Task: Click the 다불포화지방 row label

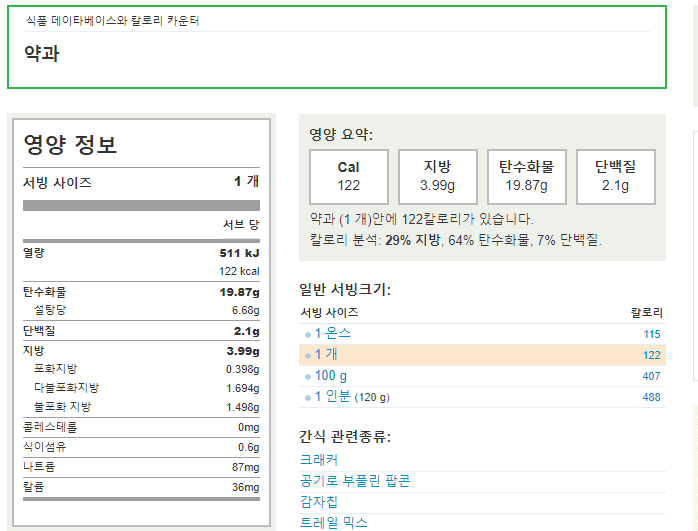Action: pyautogui.click(x=66, y=388)
